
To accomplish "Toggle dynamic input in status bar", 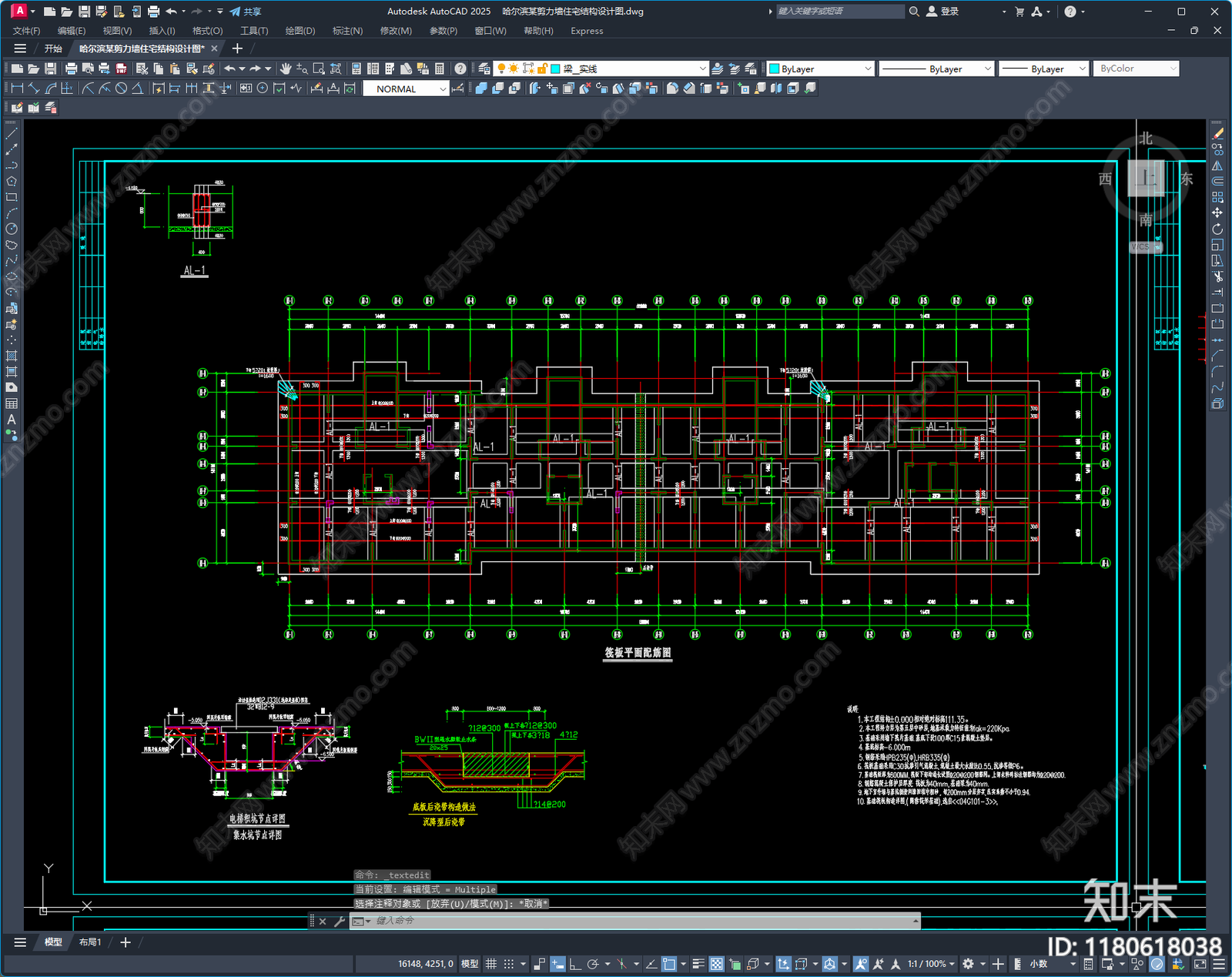I will [x=557, y=964].
